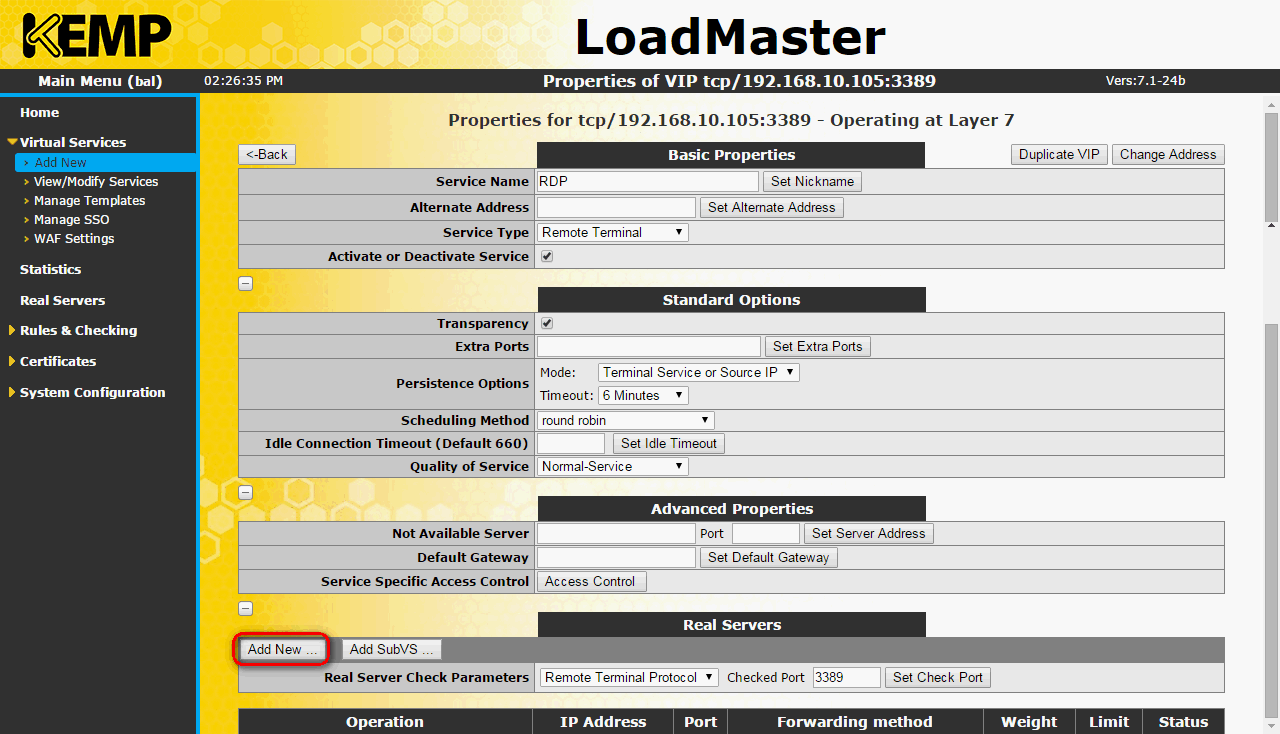Expand the Rules & Checking menu
The image size is (1280, 734).
(x=78, y=331)
